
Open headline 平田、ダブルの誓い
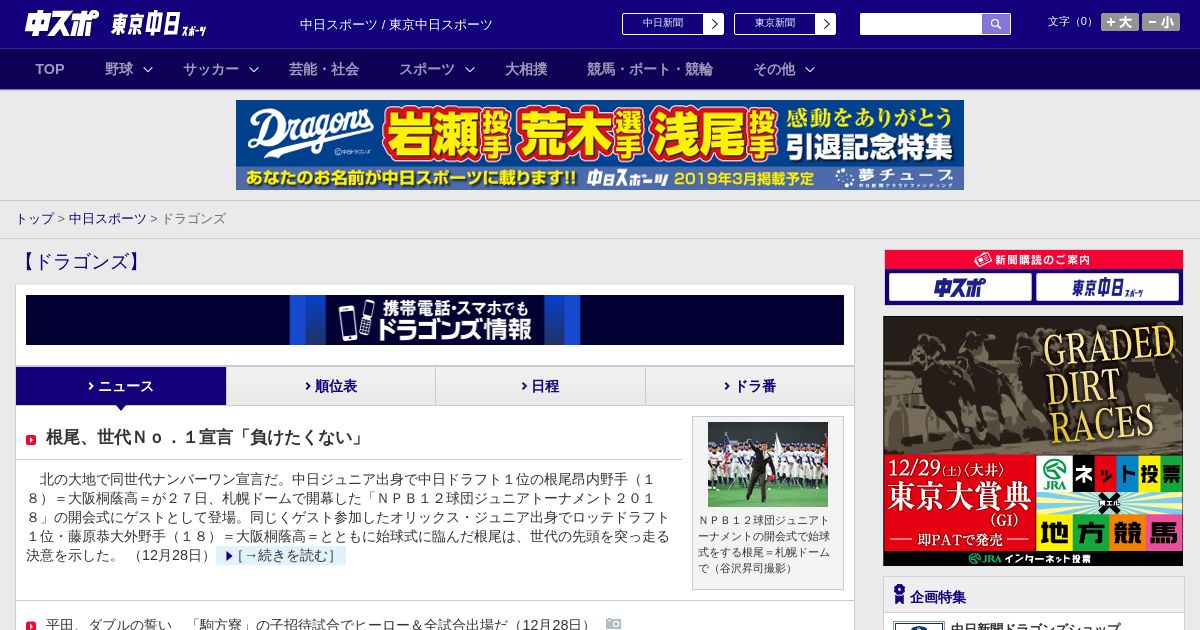point(319,625)
